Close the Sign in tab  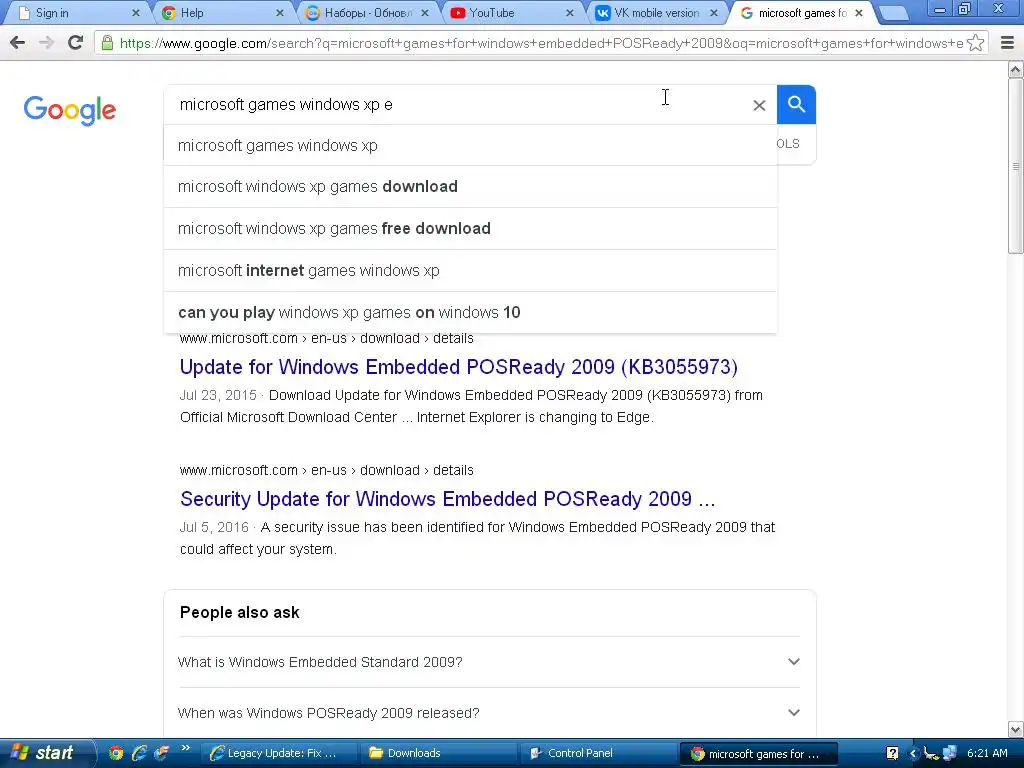coord(136,13)
